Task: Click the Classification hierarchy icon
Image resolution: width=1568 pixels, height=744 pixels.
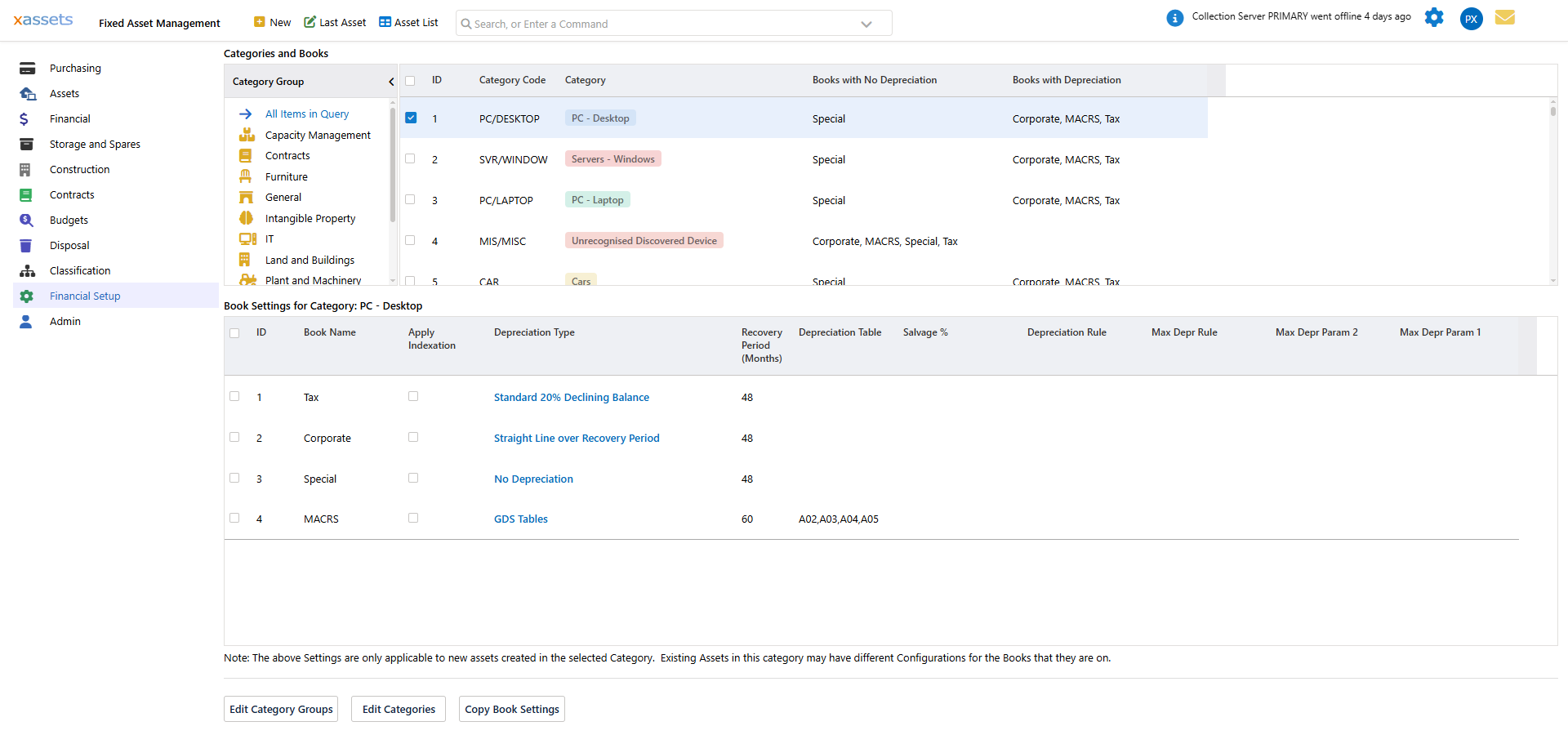Action: pyautogui.click(x=27, y=271)
